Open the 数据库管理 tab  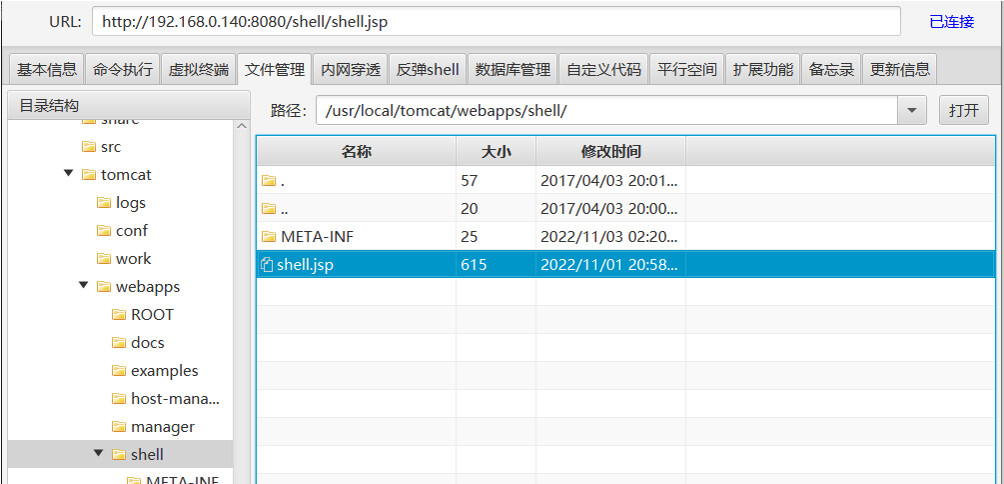513,70
